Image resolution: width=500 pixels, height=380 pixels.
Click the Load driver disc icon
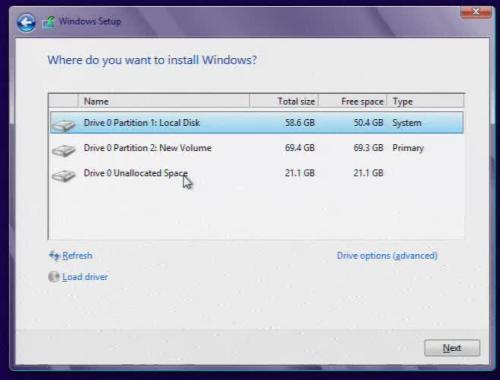54,277
